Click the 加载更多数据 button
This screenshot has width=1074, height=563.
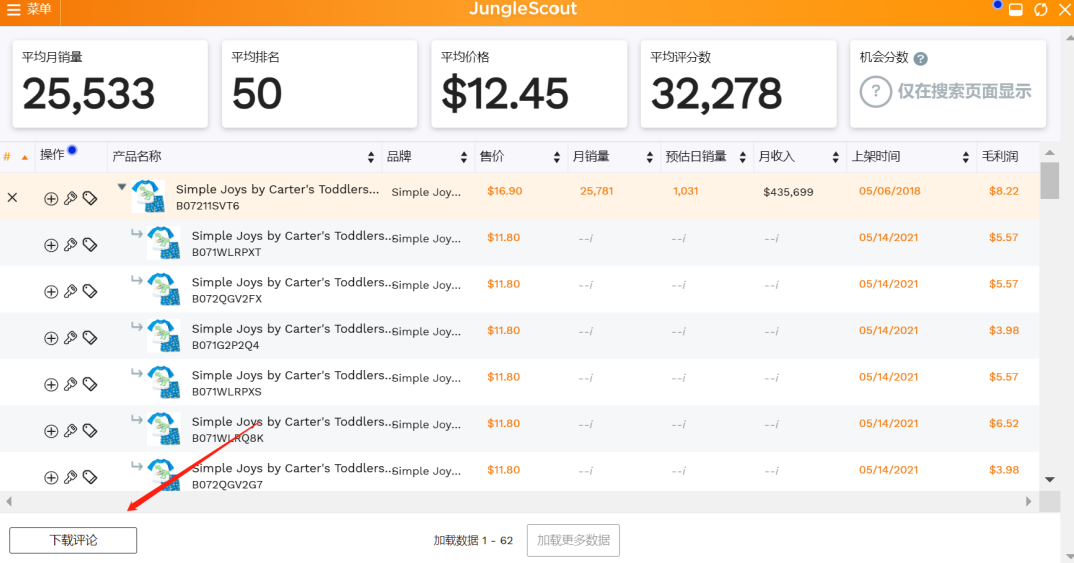pyautogui.click(x=573, y=540)
